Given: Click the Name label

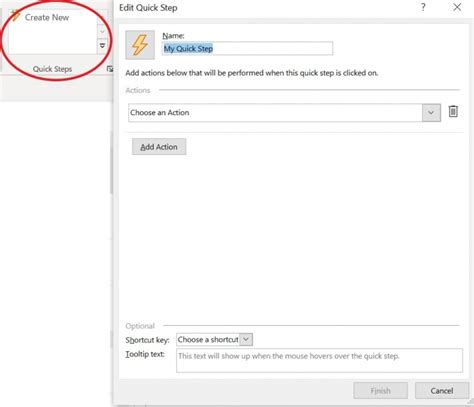Looking at the screenshot, I should pos(173,36).
